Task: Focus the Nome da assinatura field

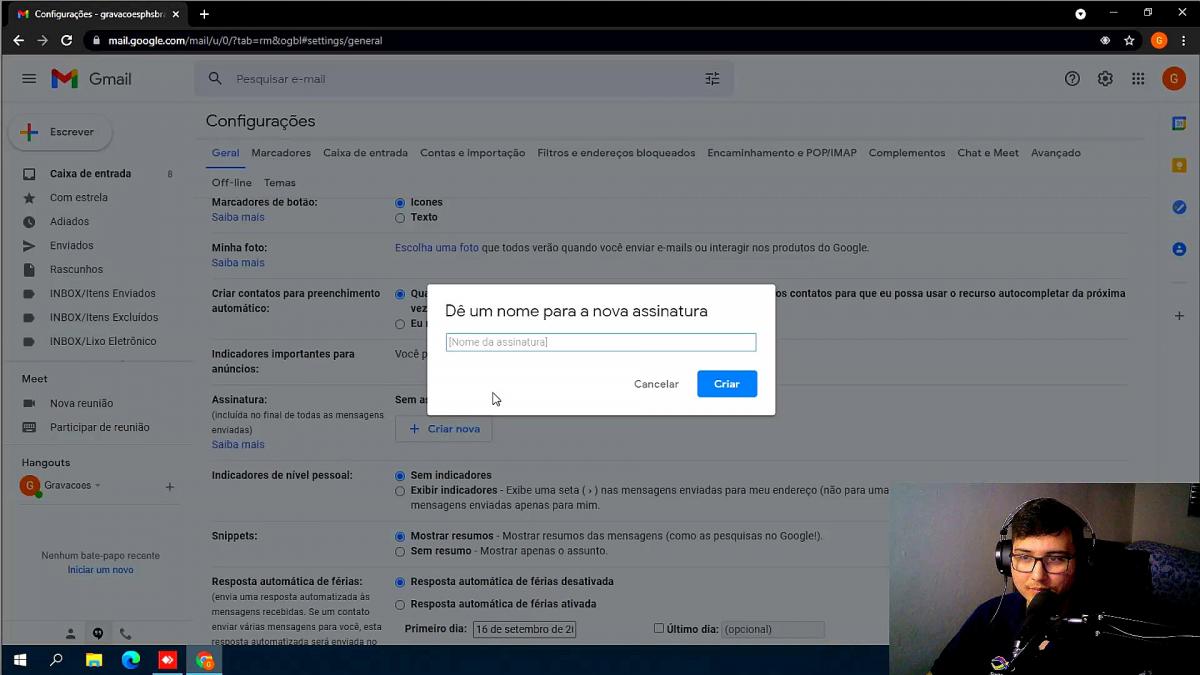Action: pos(601,342)
